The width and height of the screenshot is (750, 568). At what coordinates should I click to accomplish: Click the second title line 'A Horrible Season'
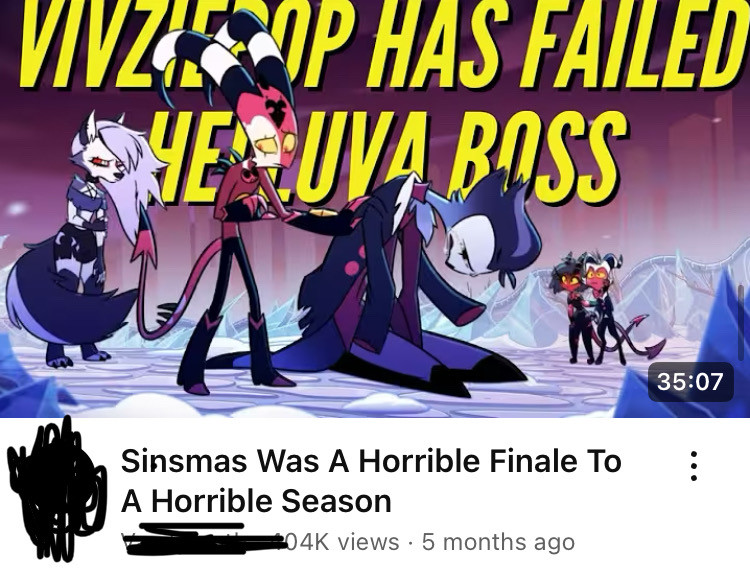click(x=256, y=501)
